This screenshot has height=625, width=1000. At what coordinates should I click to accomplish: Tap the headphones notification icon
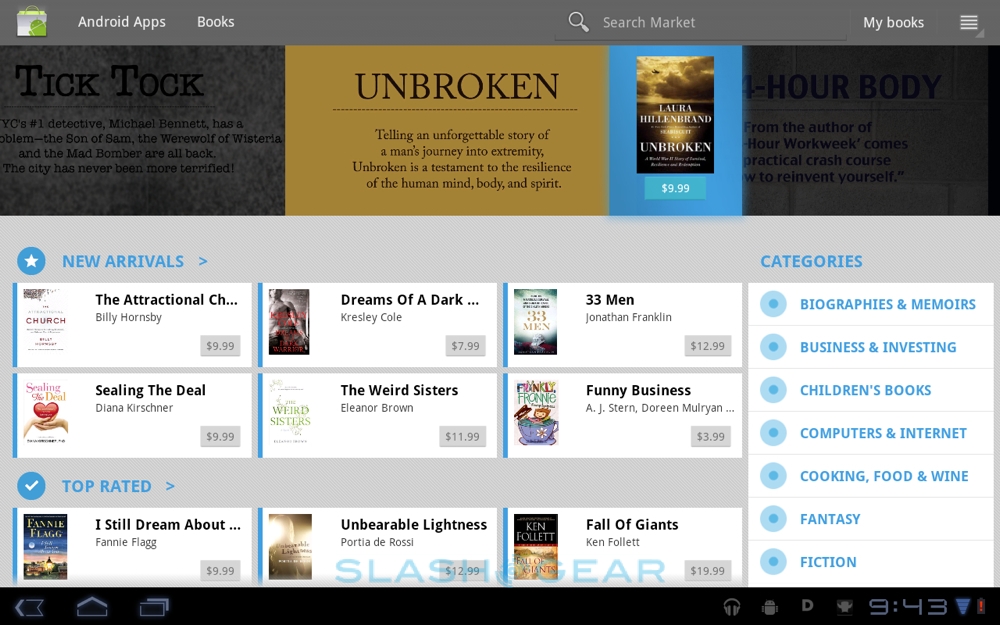[x=731, y=607]
